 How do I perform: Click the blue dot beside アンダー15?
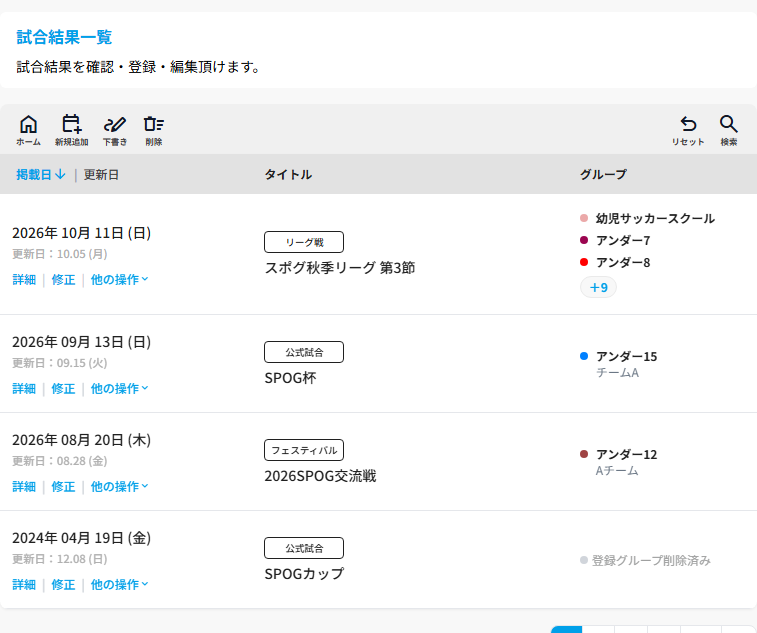coord(584,356)
